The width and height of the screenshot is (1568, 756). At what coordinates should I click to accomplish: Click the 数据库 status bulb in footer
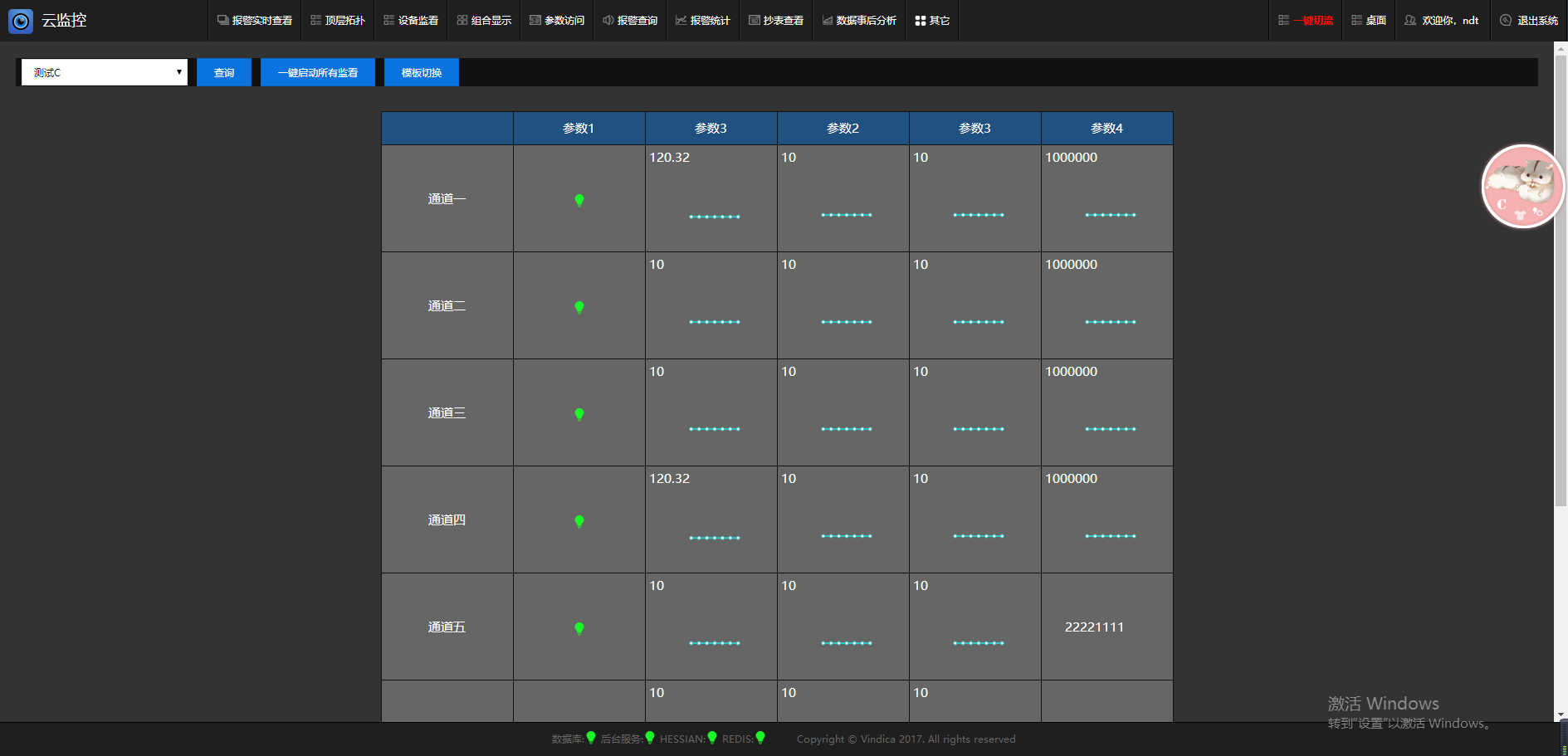click(591, 738)
